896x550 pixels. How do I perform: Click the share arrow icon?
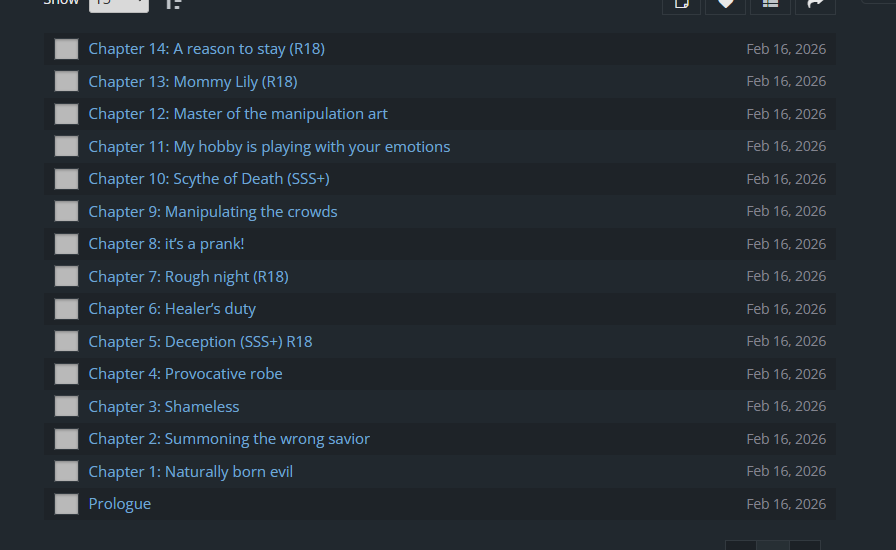click(x=814, y=4)
